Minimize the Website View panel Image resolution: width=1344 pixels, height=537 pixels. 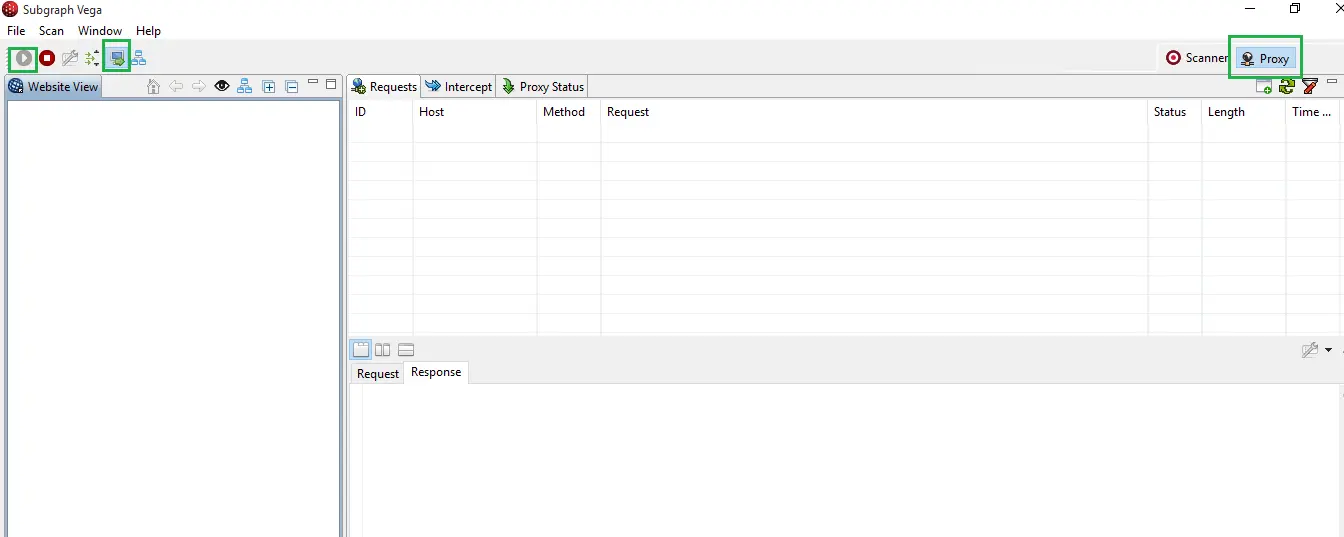click(313, 83)
